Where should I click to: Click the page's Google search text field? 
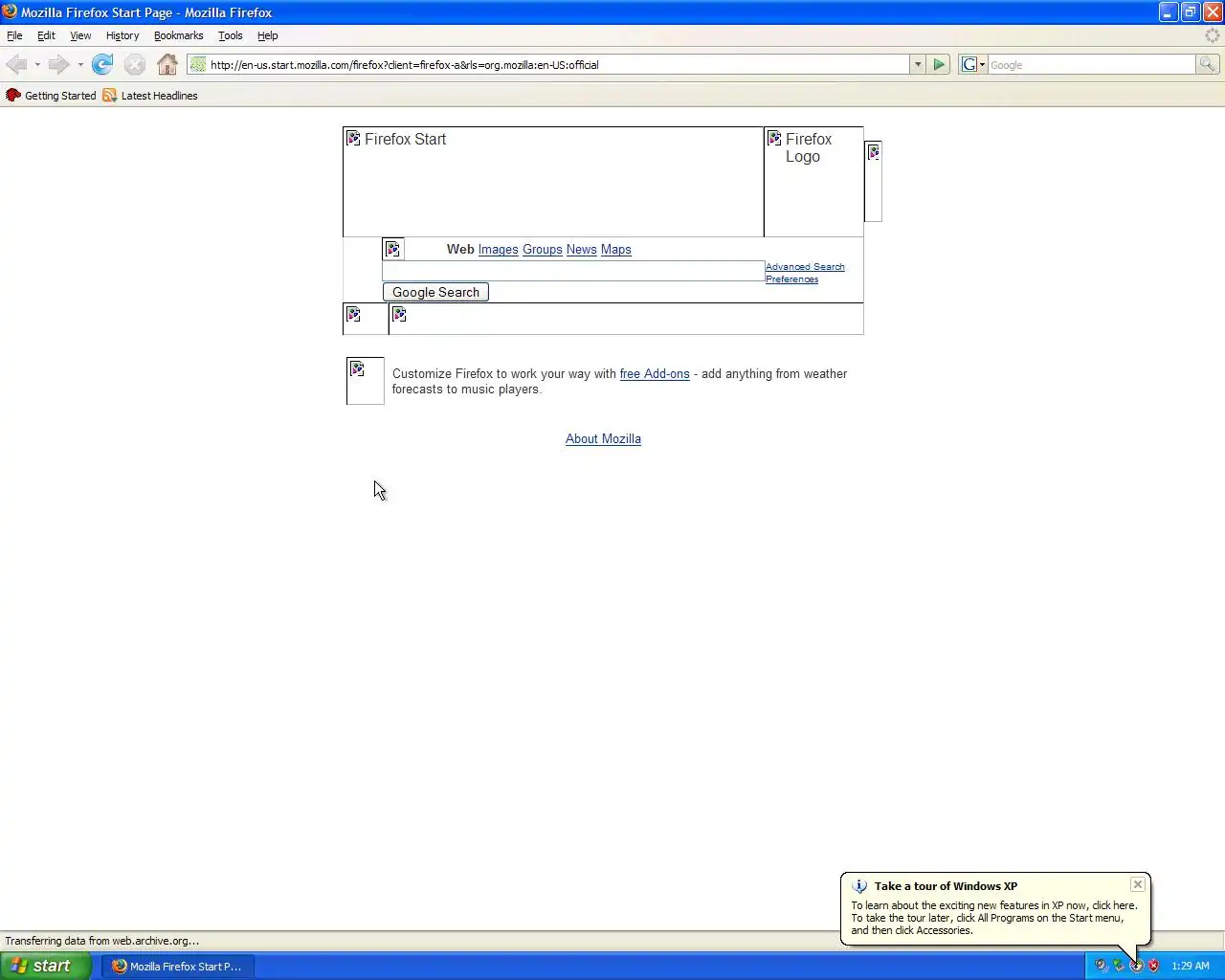[x=573, y=271]
